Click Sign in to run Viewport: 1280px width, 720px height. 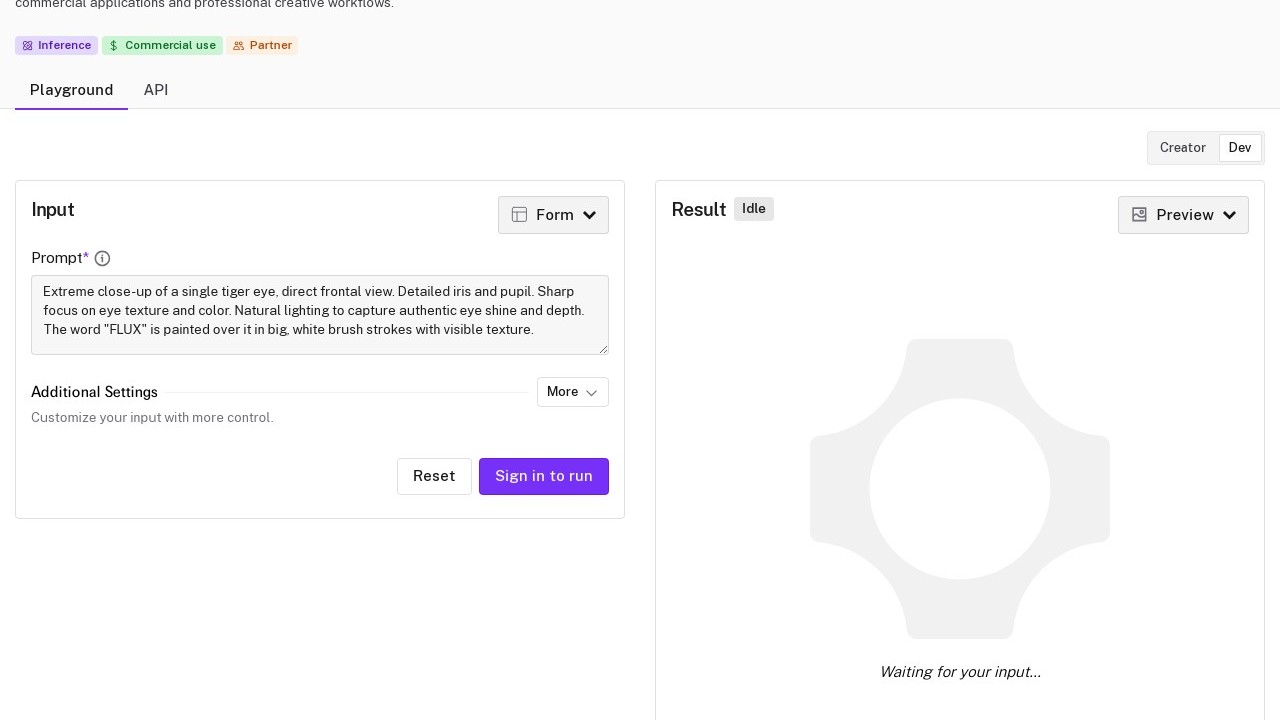[543, 476]
